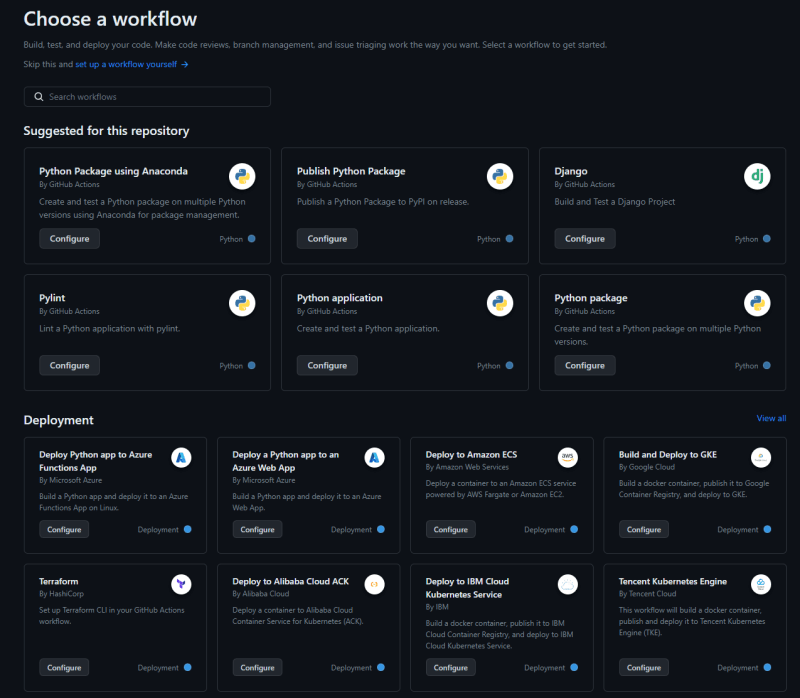Configure Deploy to Alibaba Cloud ACK workflow

[258, 667]
